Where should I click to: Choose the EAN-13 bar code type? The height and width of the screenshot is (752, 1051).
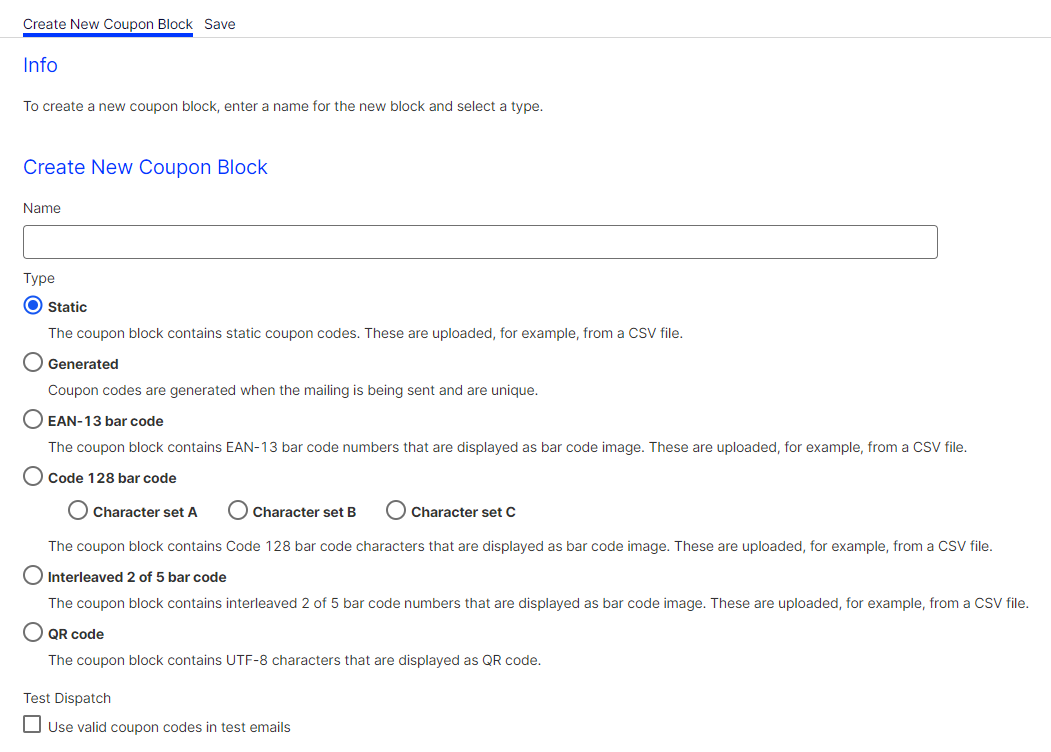(x=31, y=419)
